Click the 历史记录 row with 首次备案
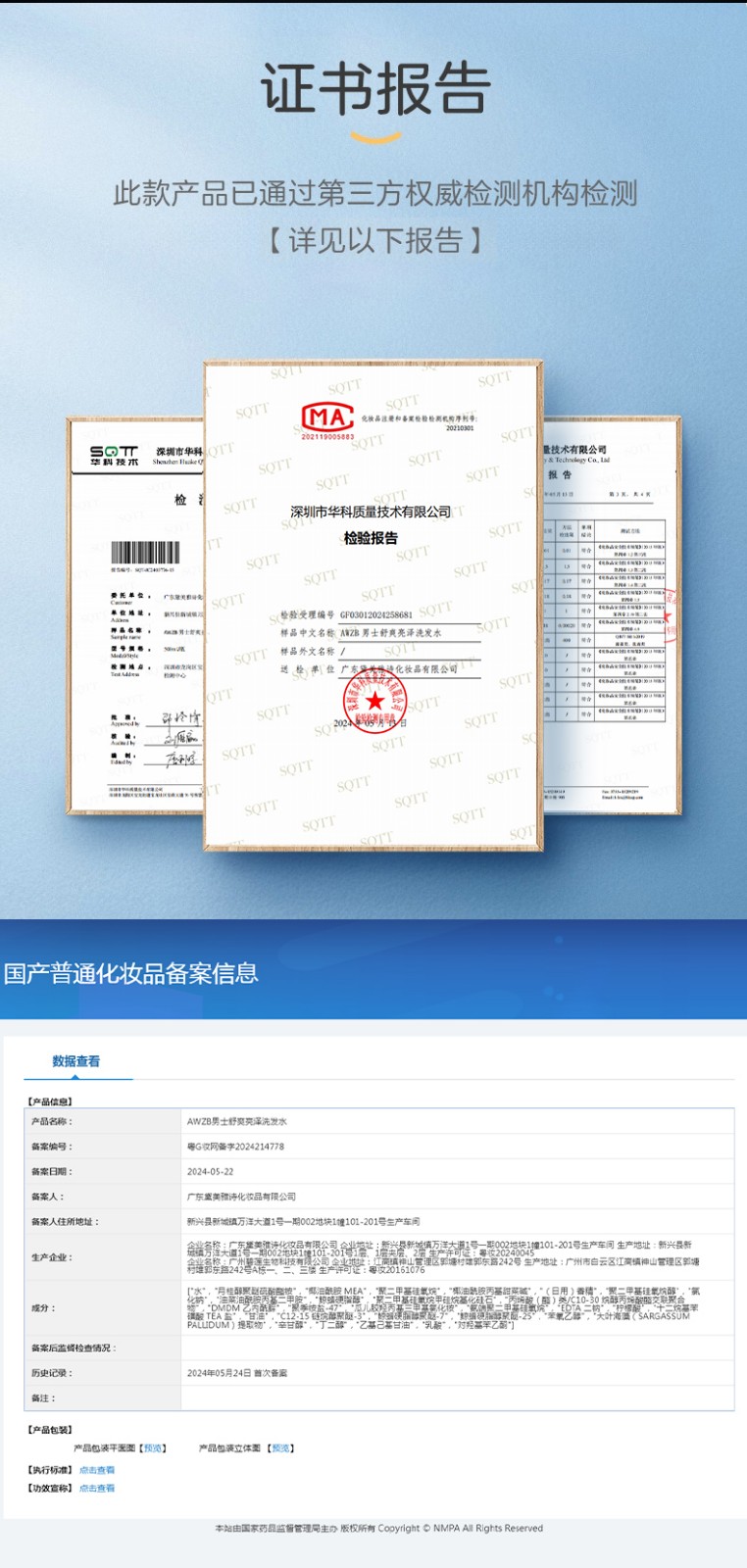The image size is (747, 1568). (237, 1373)
